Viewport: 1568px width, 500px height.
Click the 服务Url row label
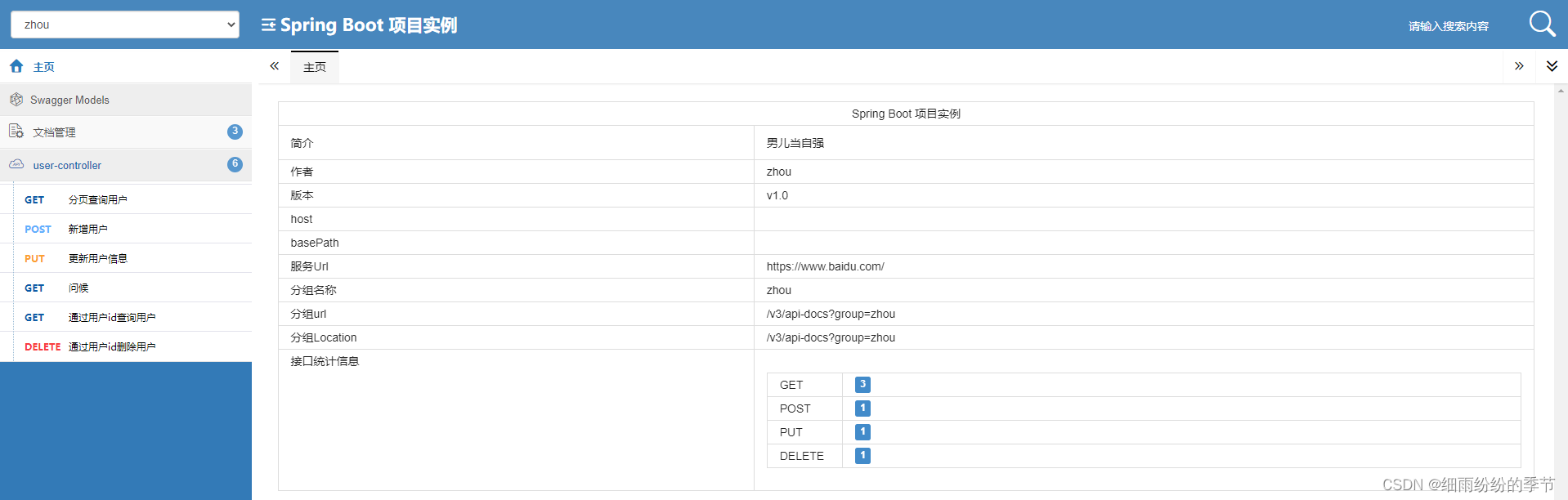tap(309, 266)
